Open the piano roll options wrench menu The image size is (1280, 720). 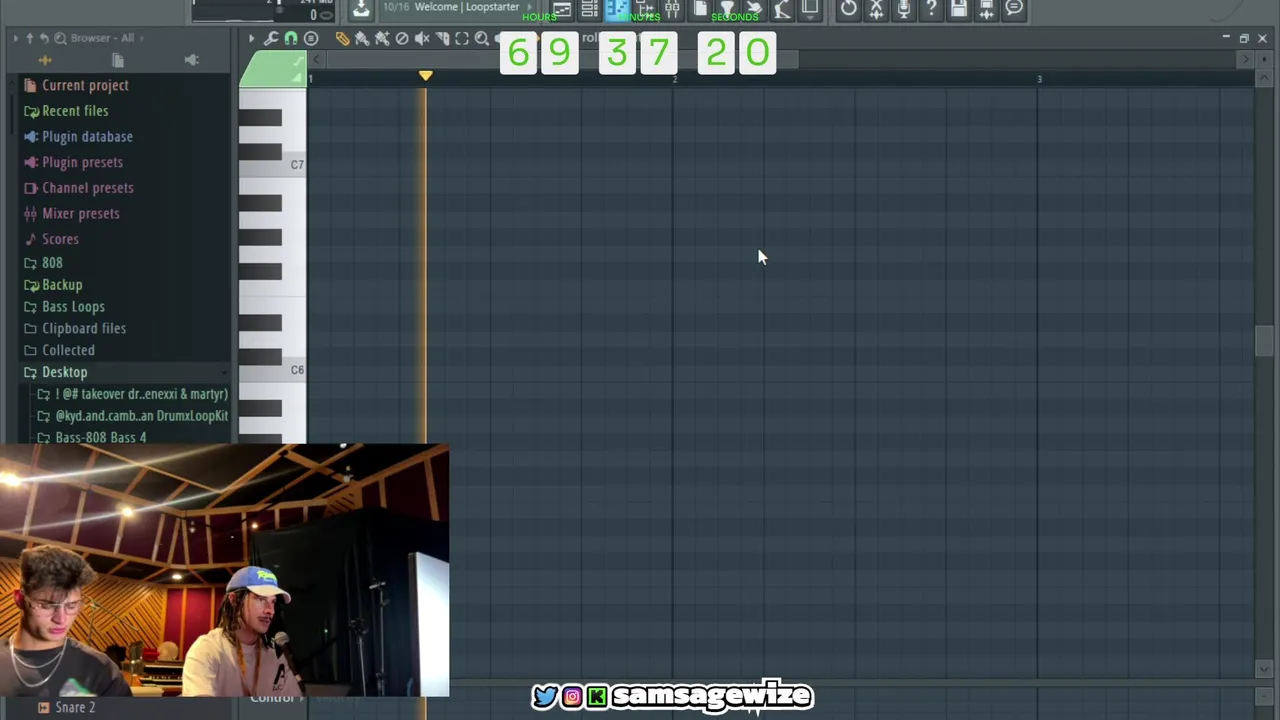tap(271, 39)
